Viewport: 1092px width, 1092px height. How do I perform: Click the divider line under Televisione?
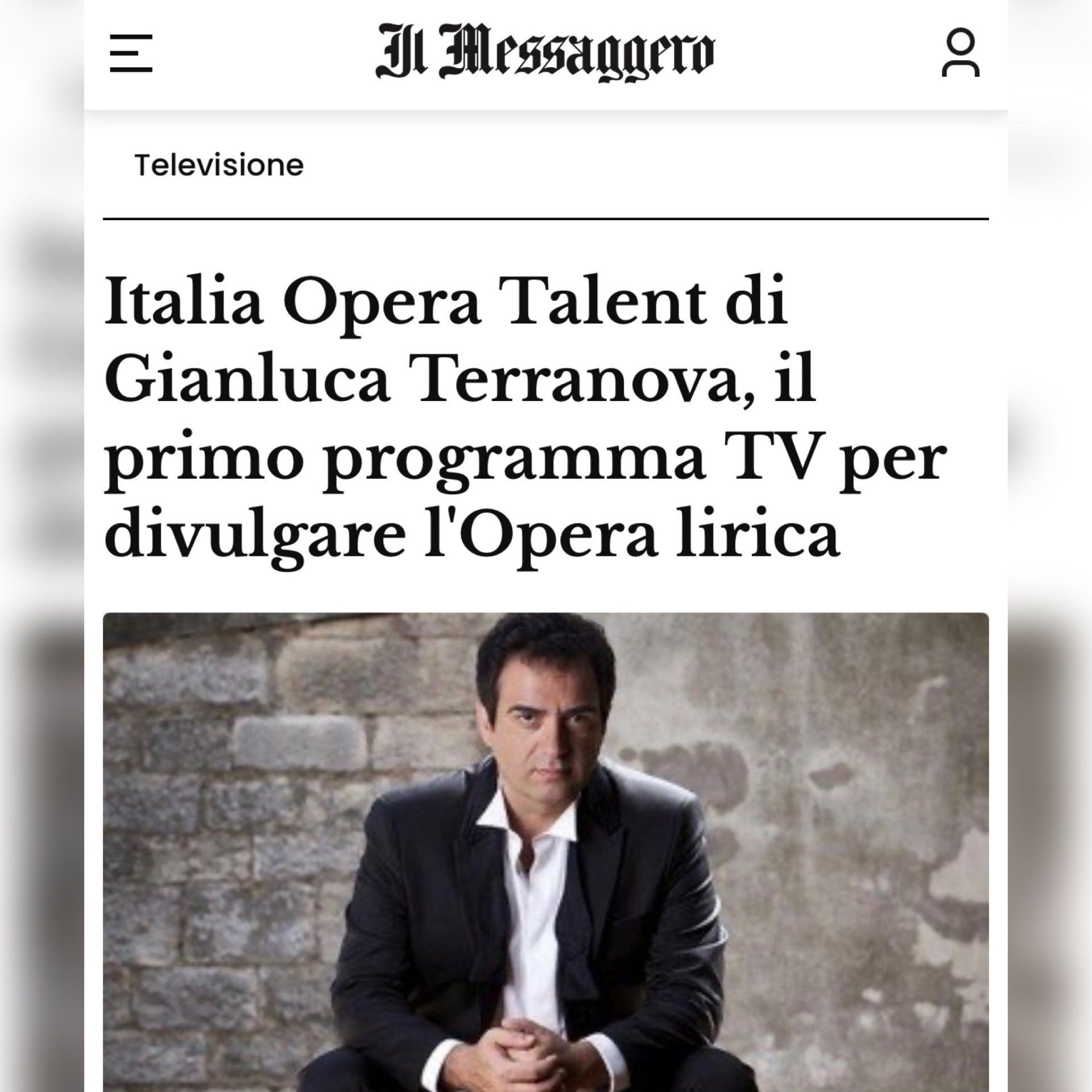click(545, 219)
